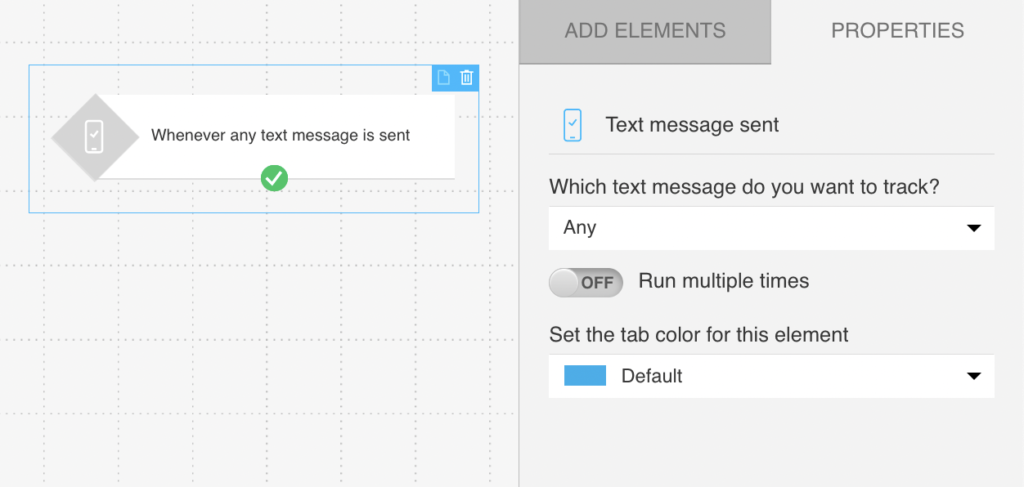Click an empty area of the grid canvas

[250, 350]
